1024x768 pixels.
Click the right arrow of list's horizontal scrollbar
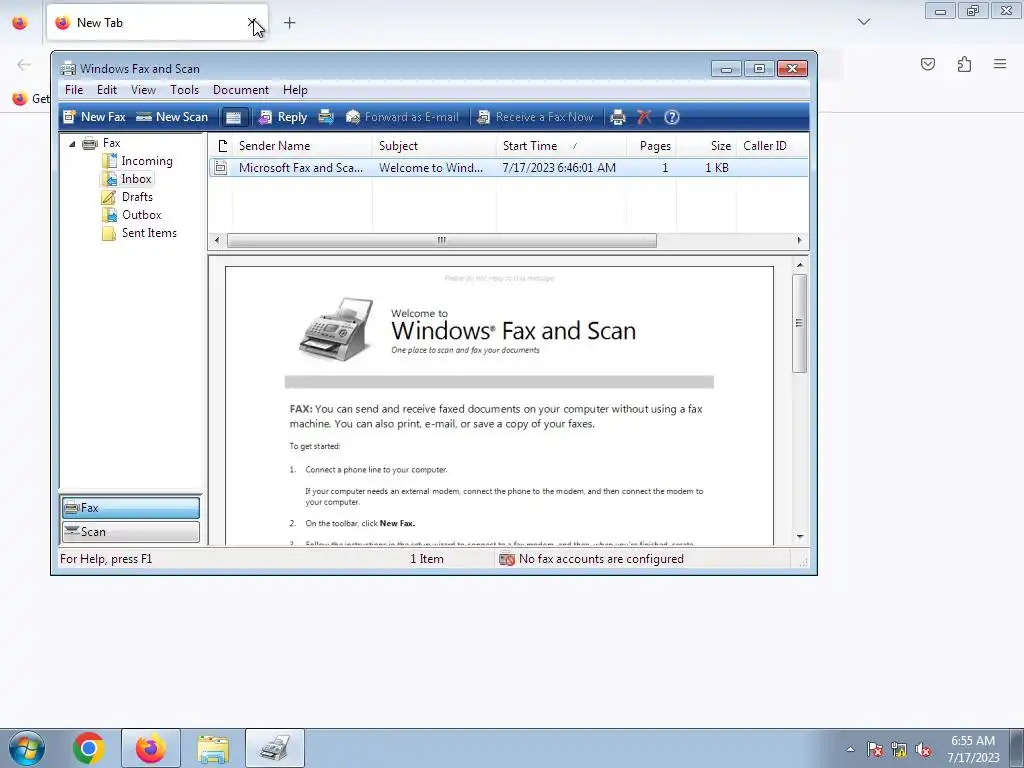pos(799,240)
